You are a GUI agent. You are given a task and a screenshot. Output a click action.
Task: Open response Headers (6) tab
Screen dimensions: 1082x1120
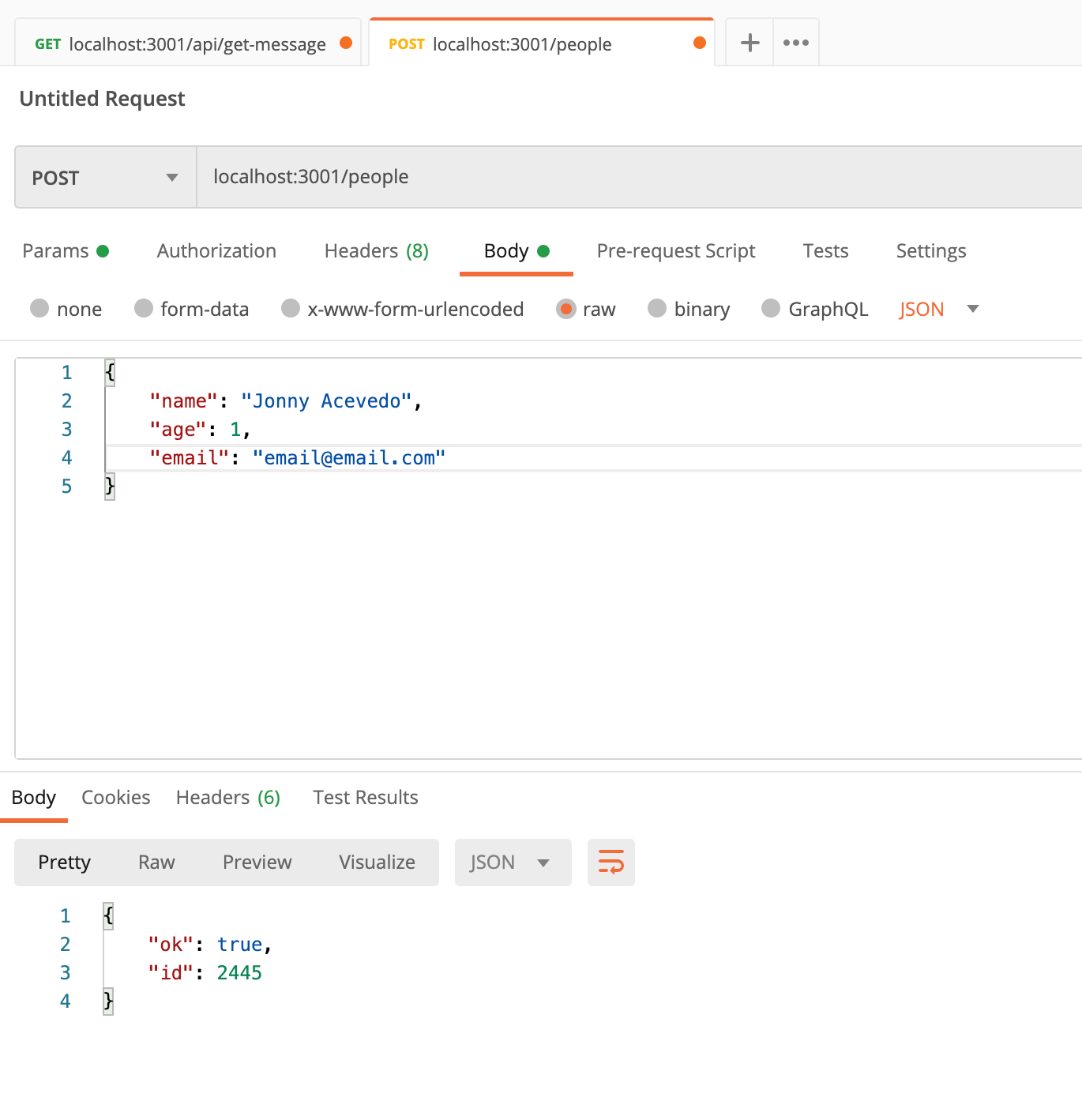click(x=228, y=798)
